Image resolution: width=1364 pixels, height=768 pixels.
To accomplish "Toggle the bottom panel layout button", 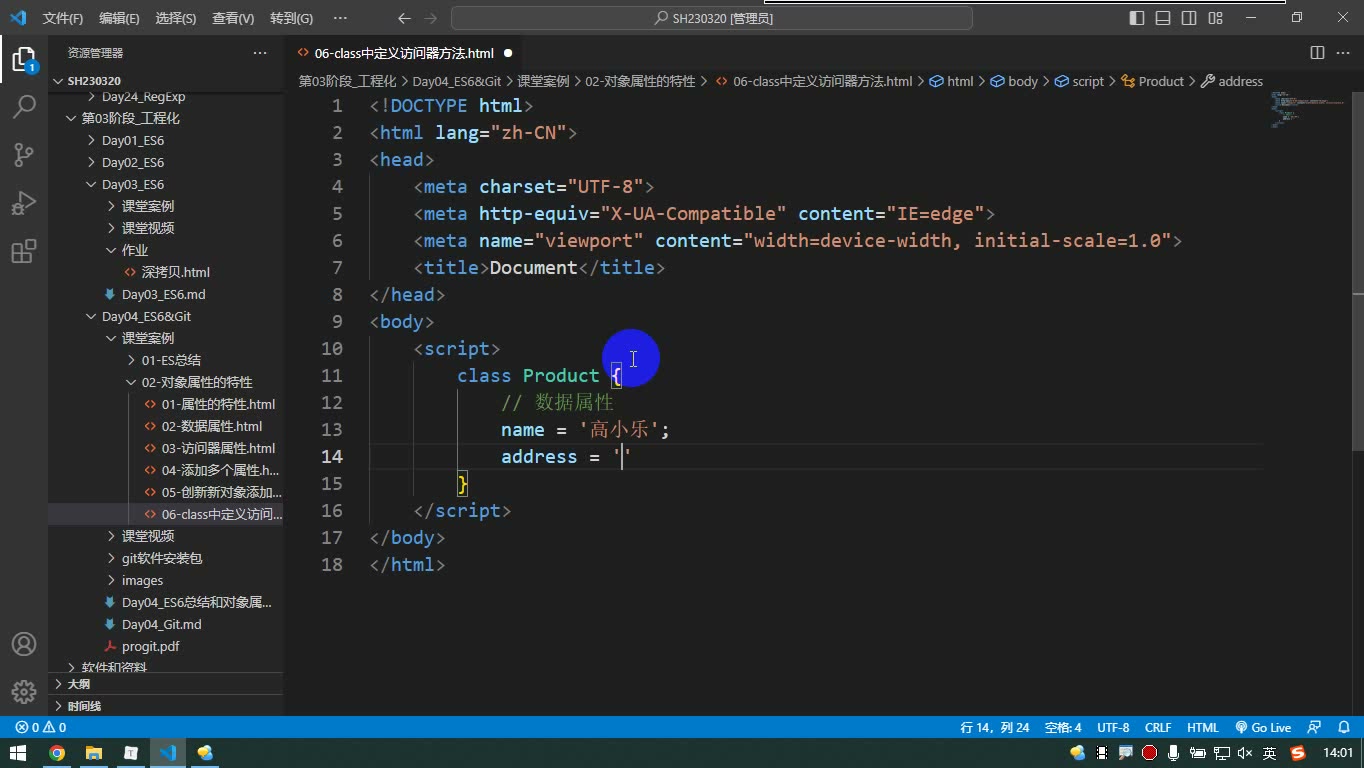I will pyautogui.click(x=1163, y=18).
